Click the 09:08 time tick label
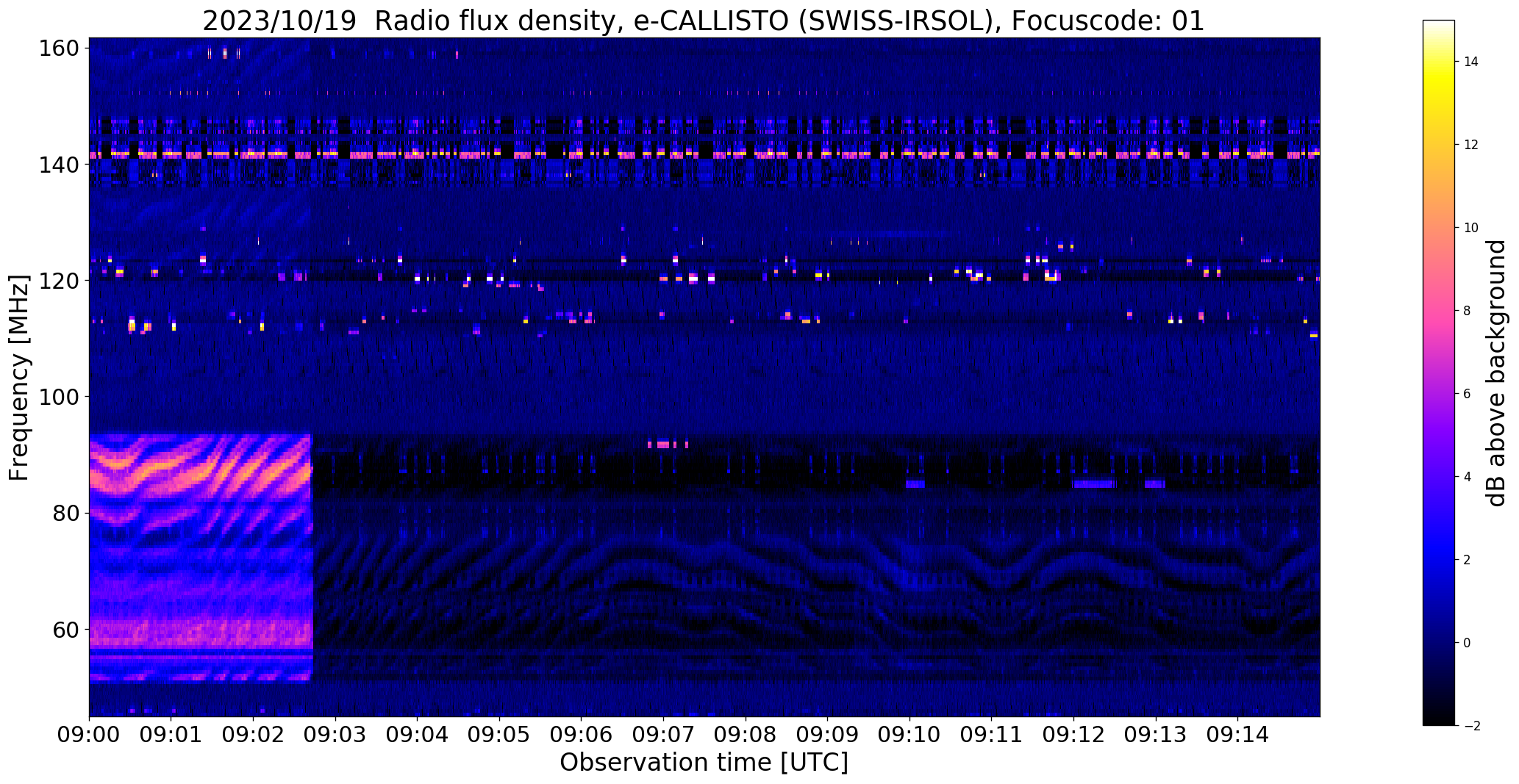 click(x=746, y=736)
